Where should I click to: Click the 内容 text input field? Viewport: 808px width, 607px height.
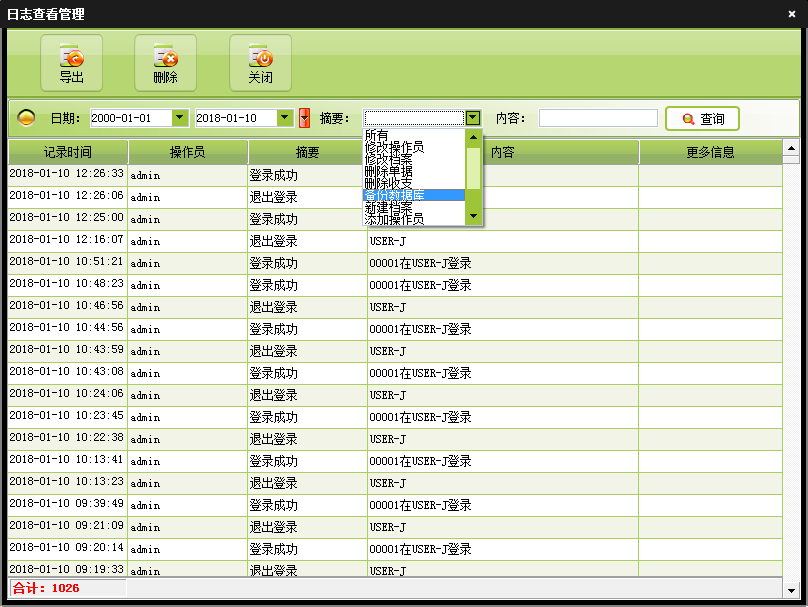(598, 118)
